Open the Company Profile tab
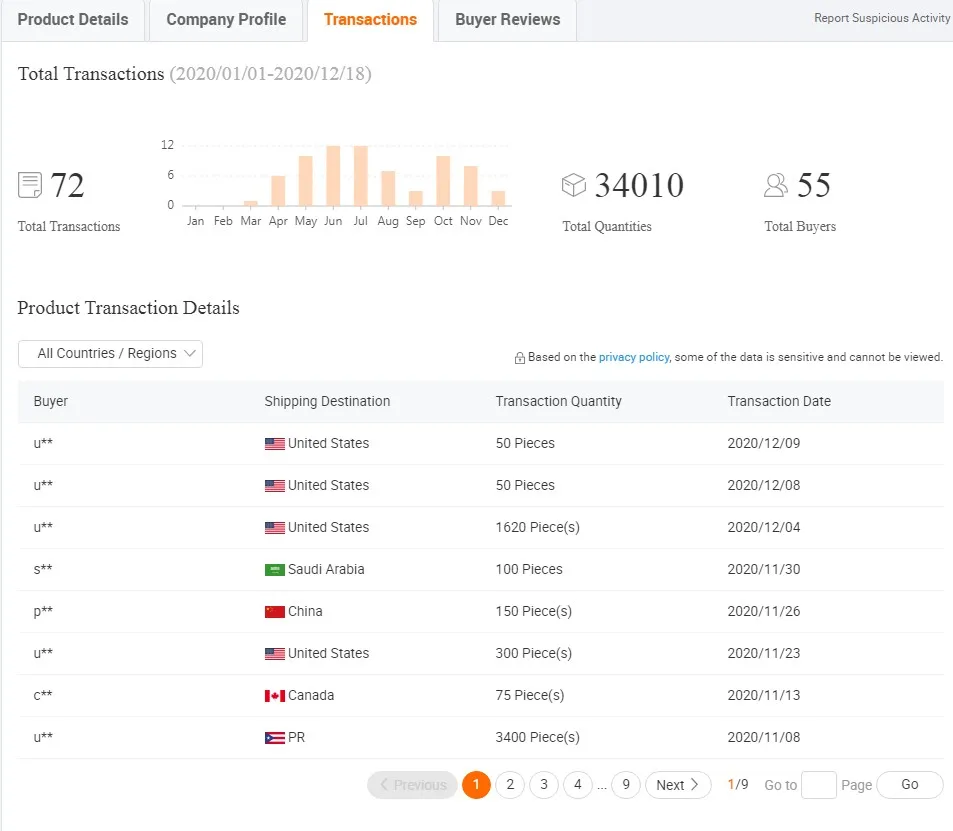953x831 pixels. tap(226, 20)
